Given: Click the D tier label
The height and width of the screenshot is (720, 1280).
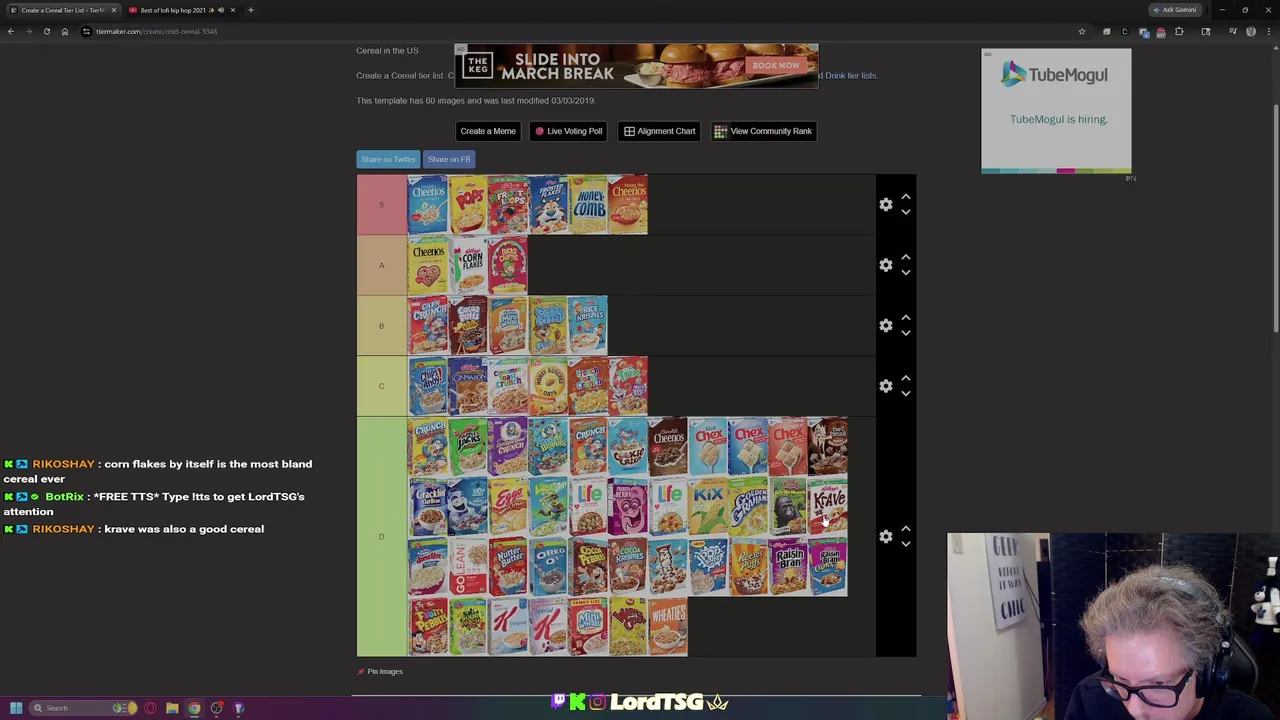Looking at the screenshot, I should pyautogui.click(x=381, y=537).
